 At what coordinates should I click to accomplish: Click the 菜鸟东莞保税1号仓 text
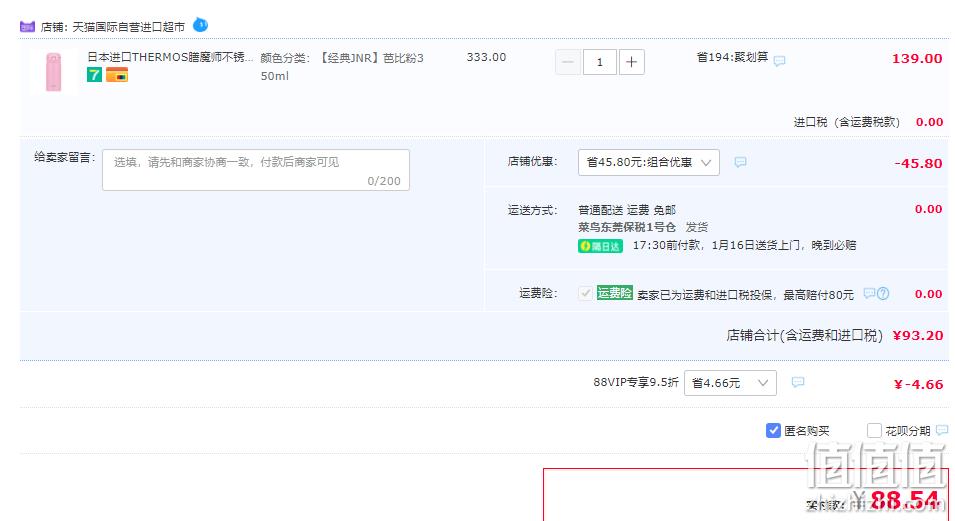(627, 227)
